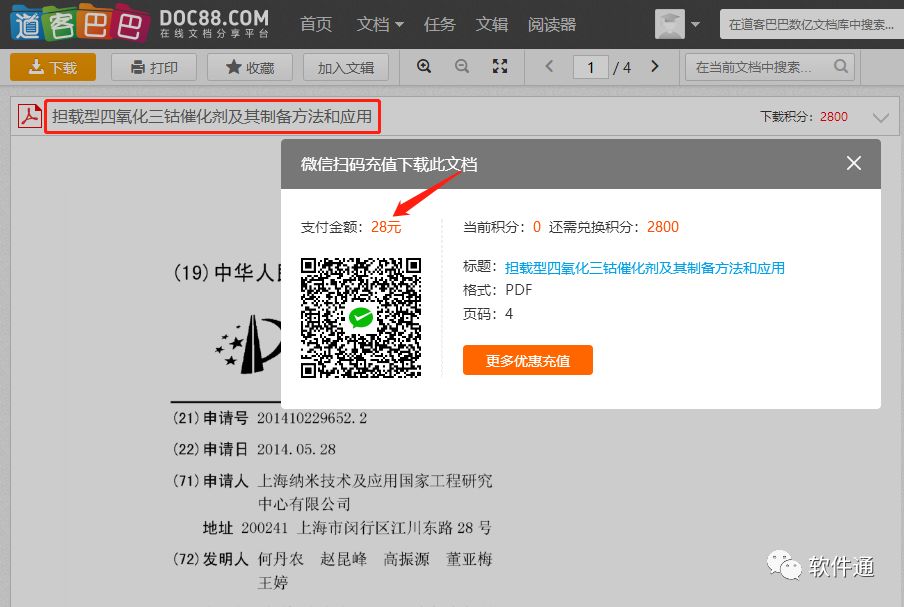The height and width of the screenshot is (607, 904).
Task: Click the 加入文辑 button
Action: point(345,67)
